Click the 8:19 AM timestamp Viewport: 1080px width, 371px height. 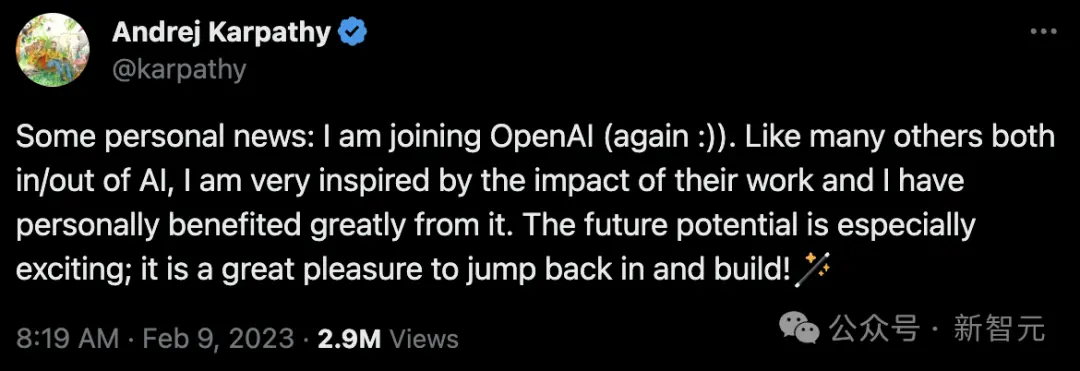(68, 339)
